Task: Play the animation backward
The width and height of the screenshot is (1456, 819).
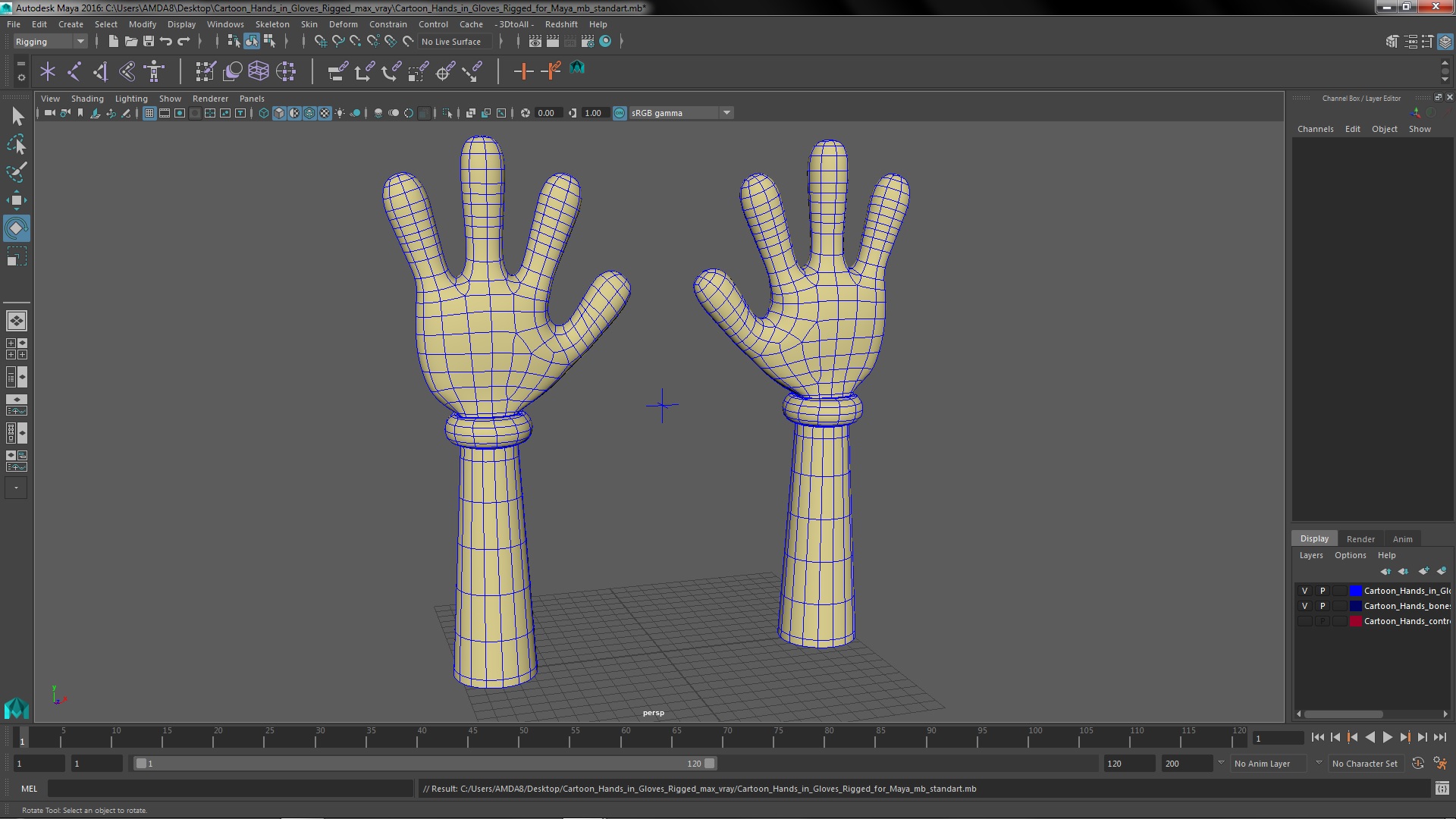Action: (1370, 737)
